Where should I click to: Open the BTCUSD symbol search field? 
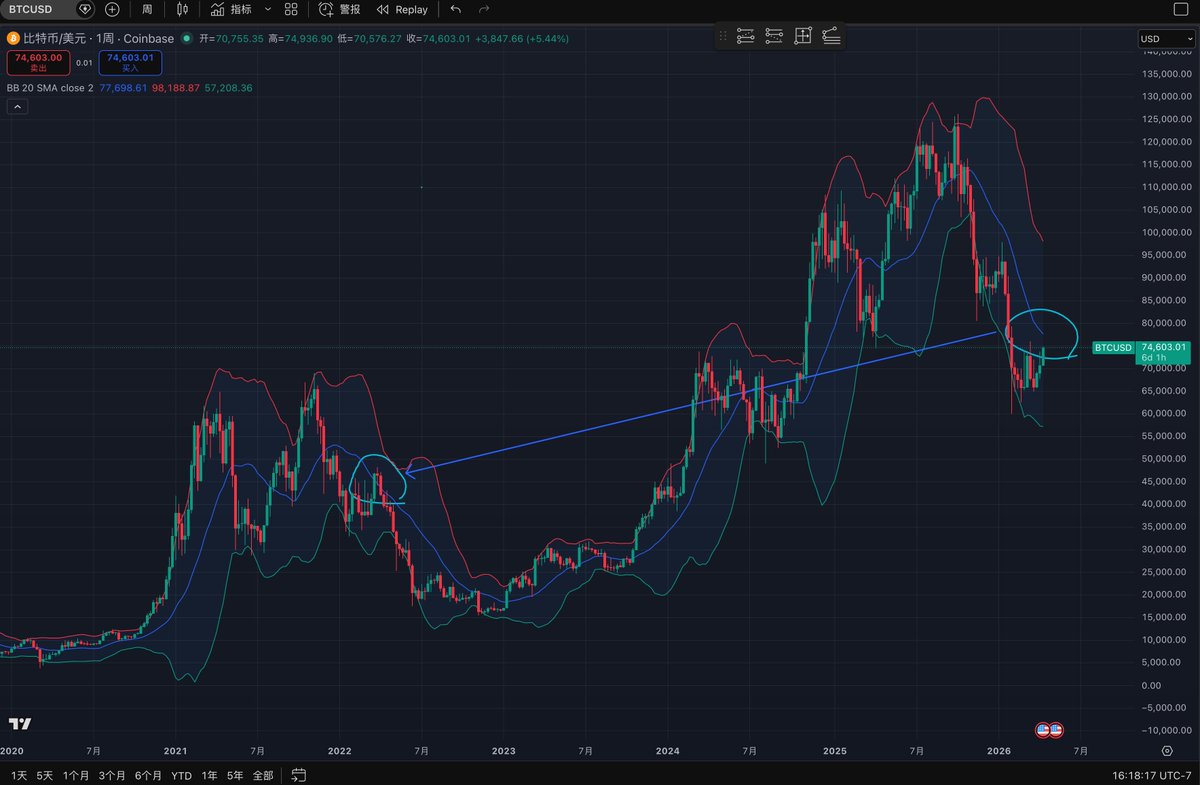pyautogui.click(x=36, y=9)
